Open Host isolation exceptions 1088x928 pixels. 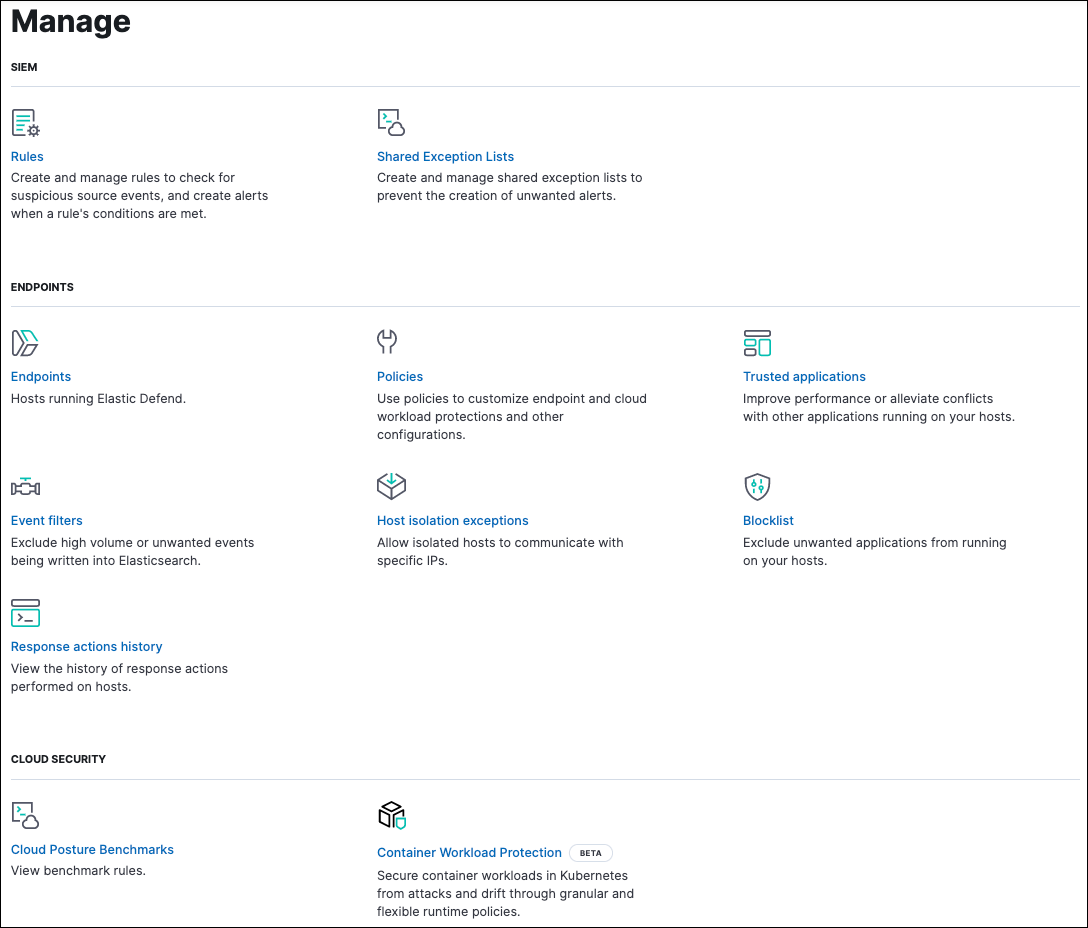(x=452, y=520)
